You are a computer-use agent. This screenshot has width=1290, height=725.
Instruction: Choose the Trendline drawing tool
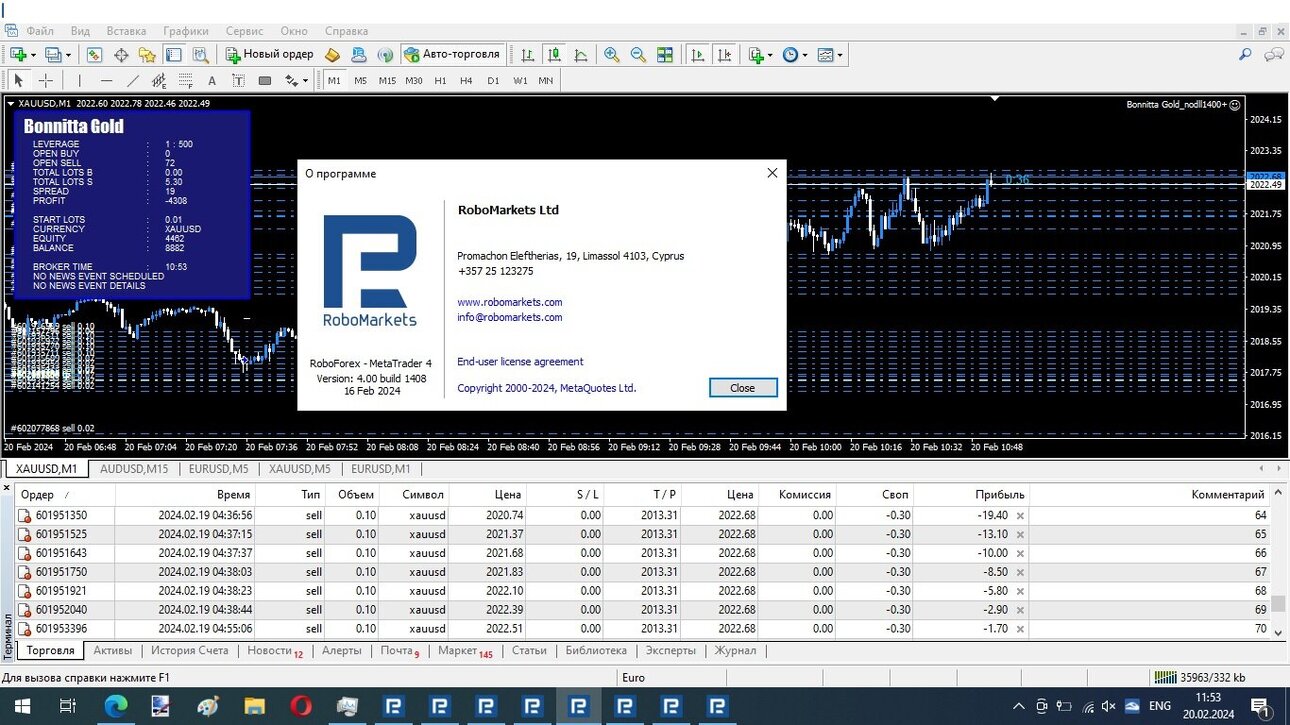(x=133, y=80)
